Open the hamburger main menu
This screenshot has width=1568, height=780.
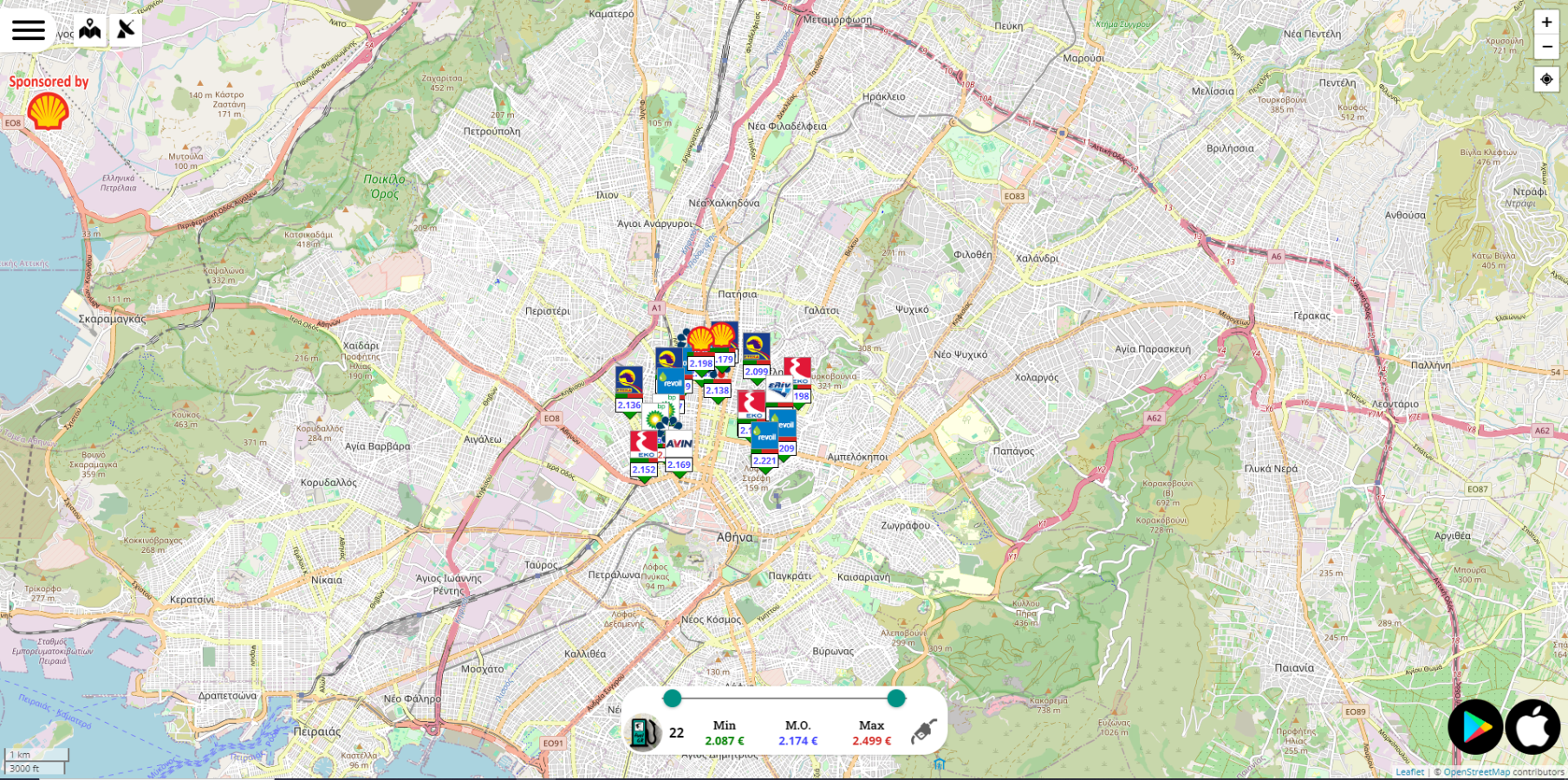click(x=28, y=29)
